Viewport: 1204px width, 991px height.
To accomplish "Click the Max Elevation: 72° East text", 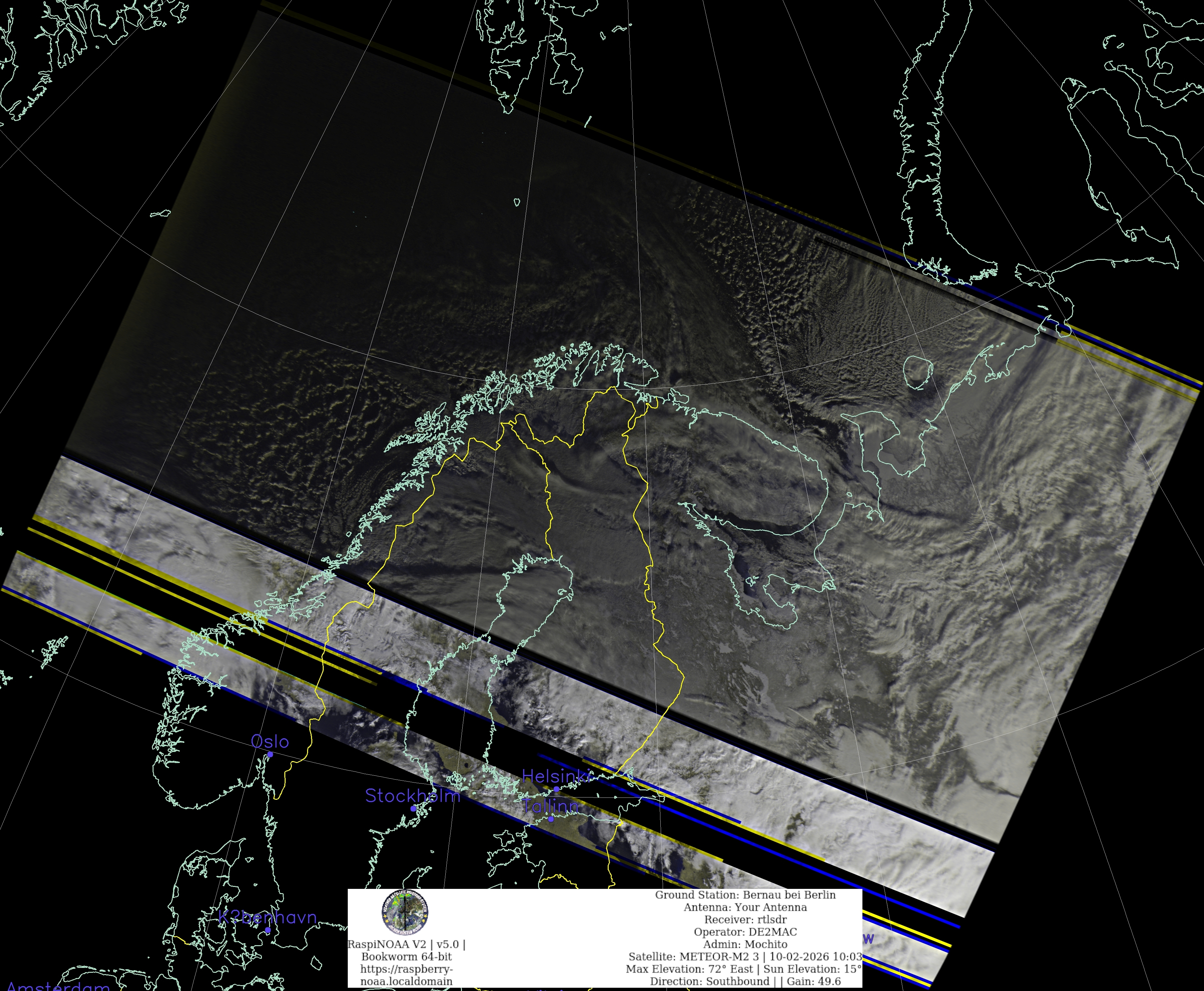I will [x=689, y=969].
